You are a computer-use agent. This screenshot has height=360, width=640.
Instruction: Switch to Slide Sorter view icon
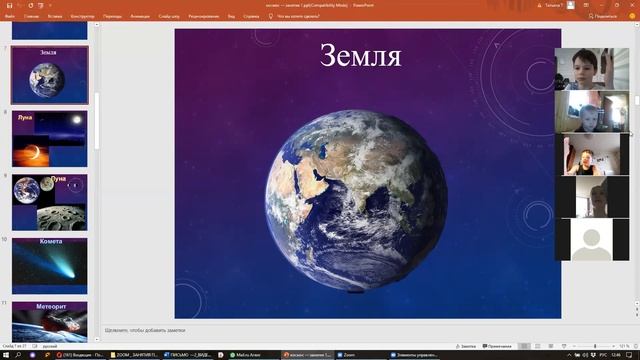tap(538, 346)
